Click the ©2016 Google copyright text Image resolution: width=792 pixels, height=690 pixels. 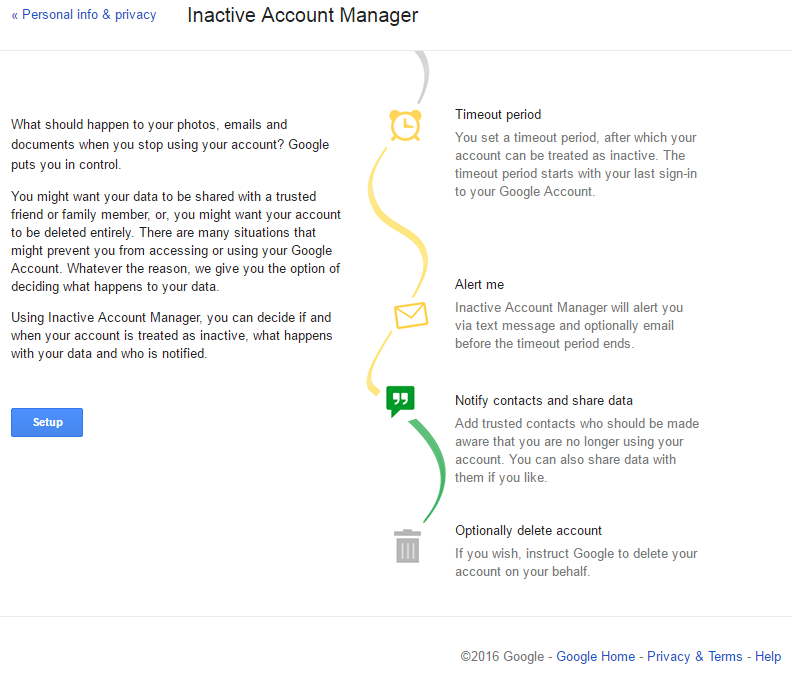click(x=502, y=656)
